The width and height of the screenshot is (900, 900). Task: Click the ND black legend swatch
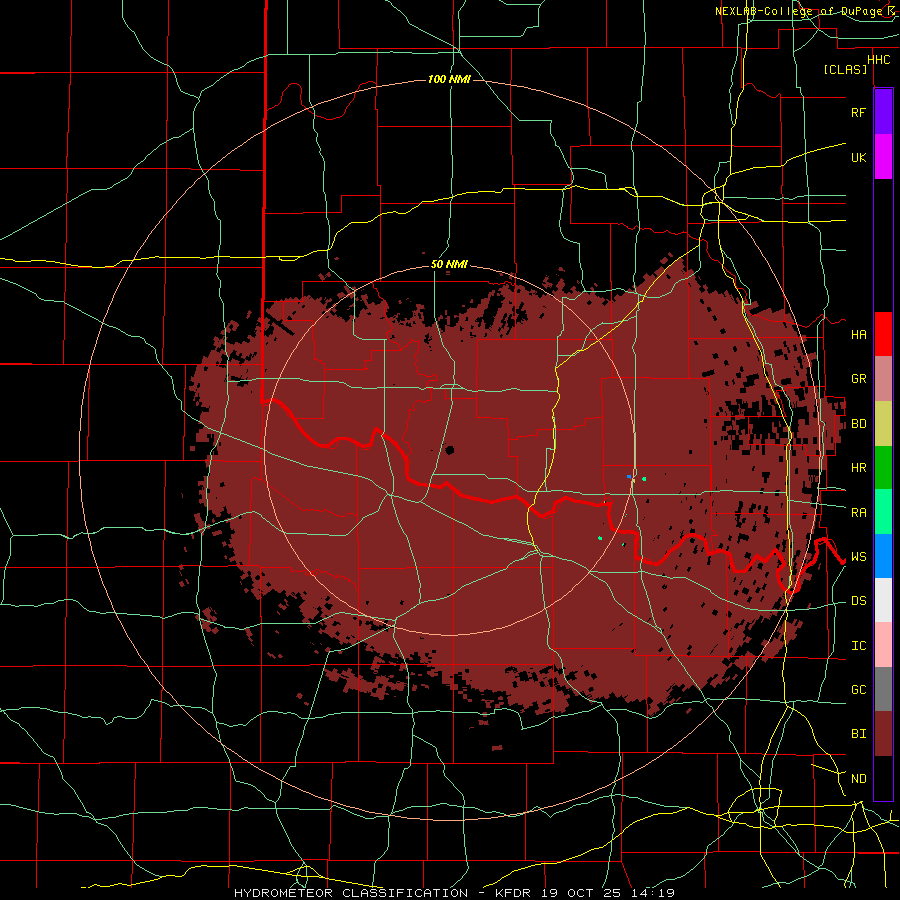[883, 778]
